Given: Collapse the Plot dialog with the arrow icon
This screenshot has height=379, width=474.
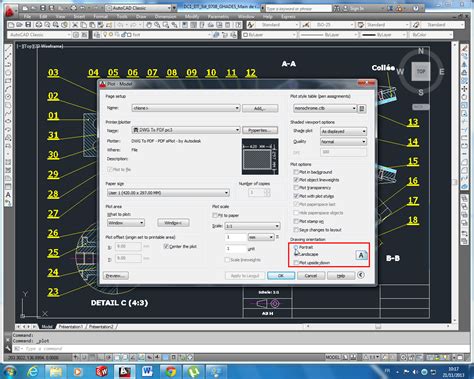Looking at the screenshot, I should (361, 275).
